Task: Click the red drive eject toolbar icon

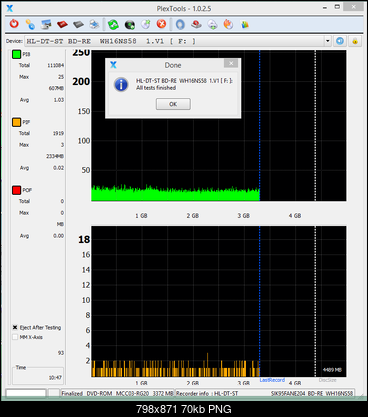Action: click(x=196, y=24)
